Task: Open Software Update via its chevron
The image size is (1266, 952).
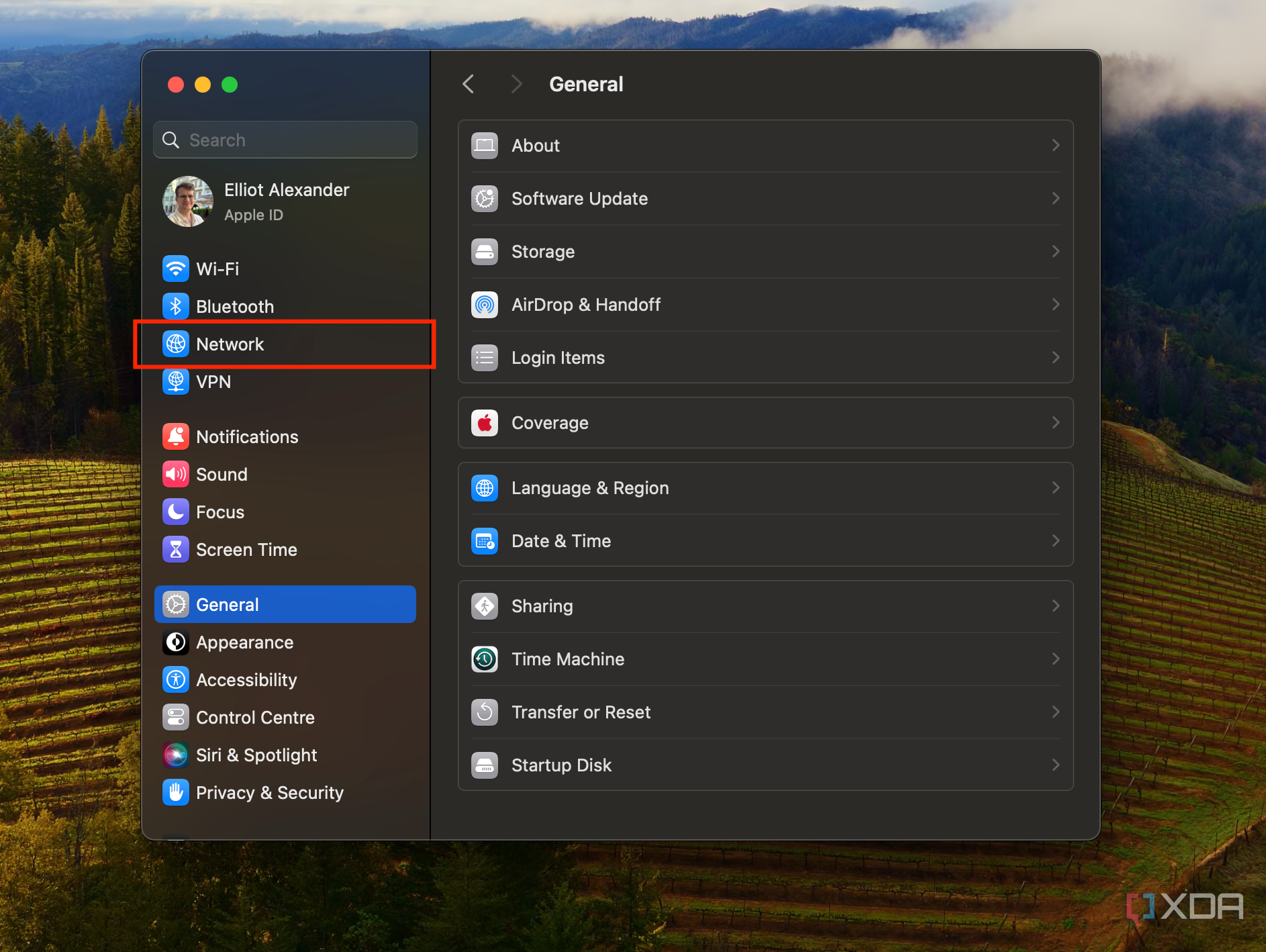Action: point(1056,199)
